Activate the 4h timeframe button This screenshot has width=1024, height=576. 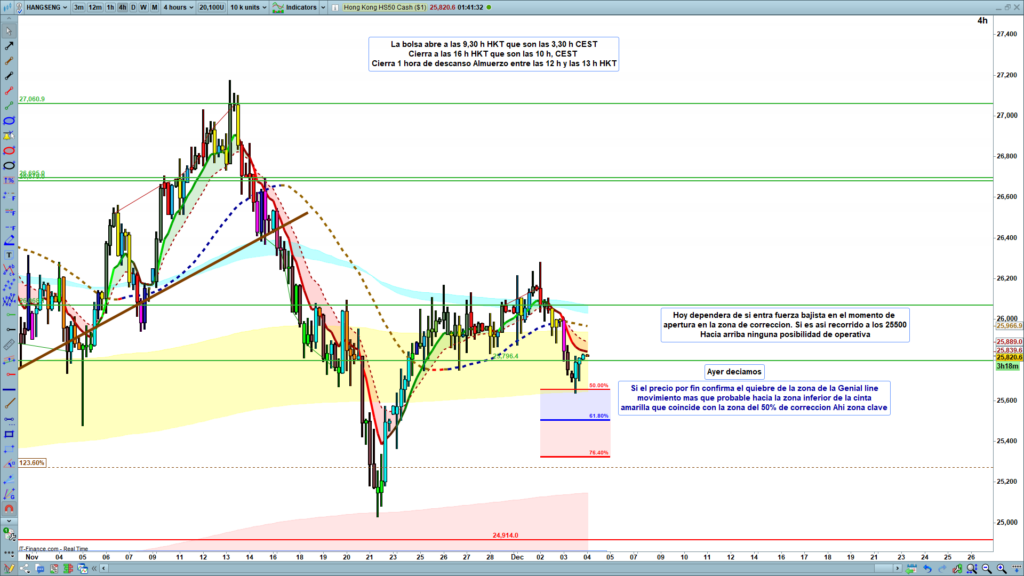click(x=122, y=6)
